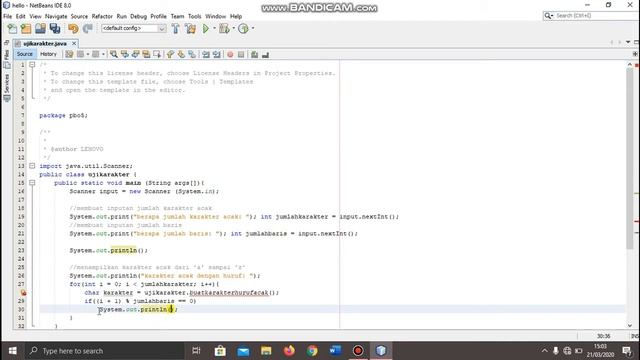Viewport: 640px width, 360px height.
Task: Click the Shift Line Right icon
Action: click(217, 54)
